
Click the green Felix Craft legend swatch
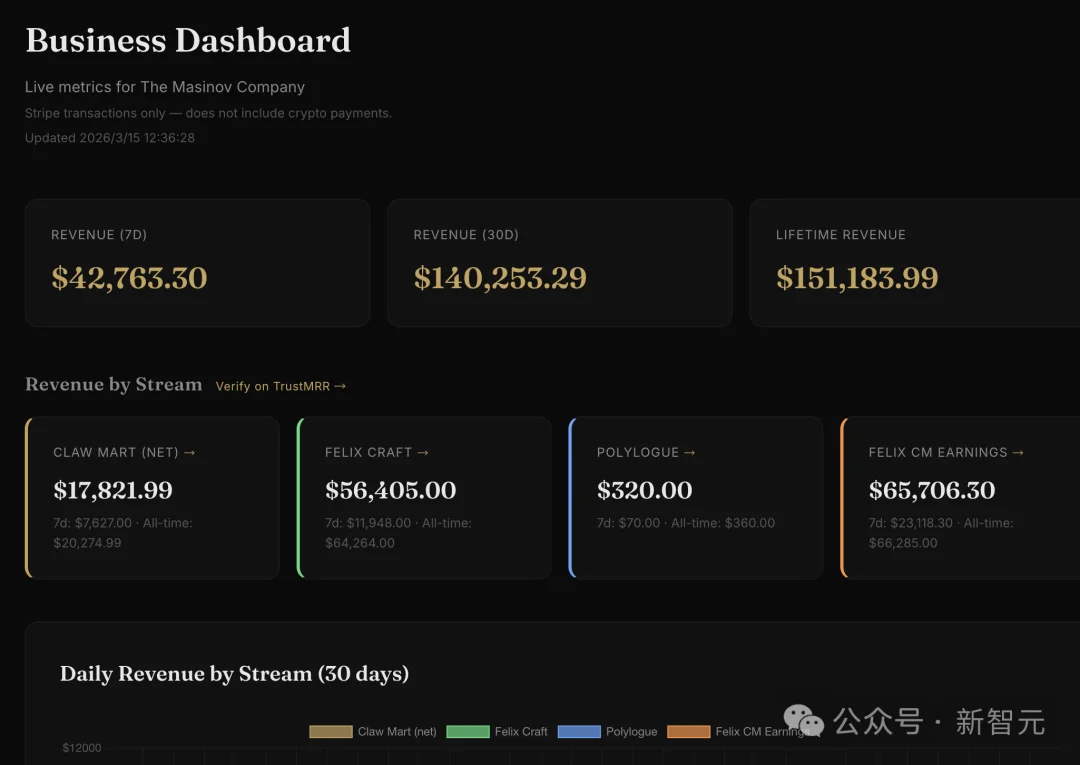coord(467,732)
